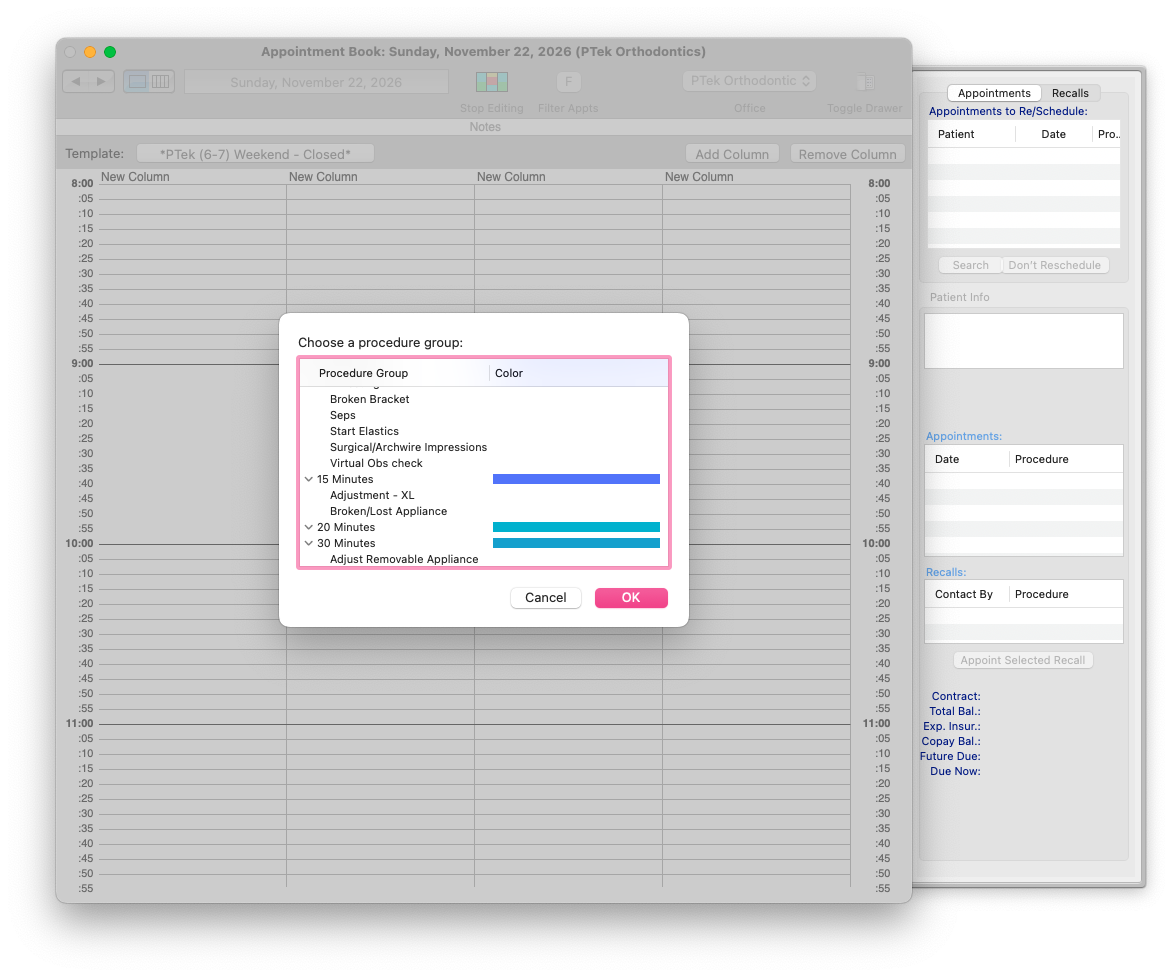Screen dimensions: 1169x977
Task: Click the Search button in drawer
Action: tap(970, 265)
